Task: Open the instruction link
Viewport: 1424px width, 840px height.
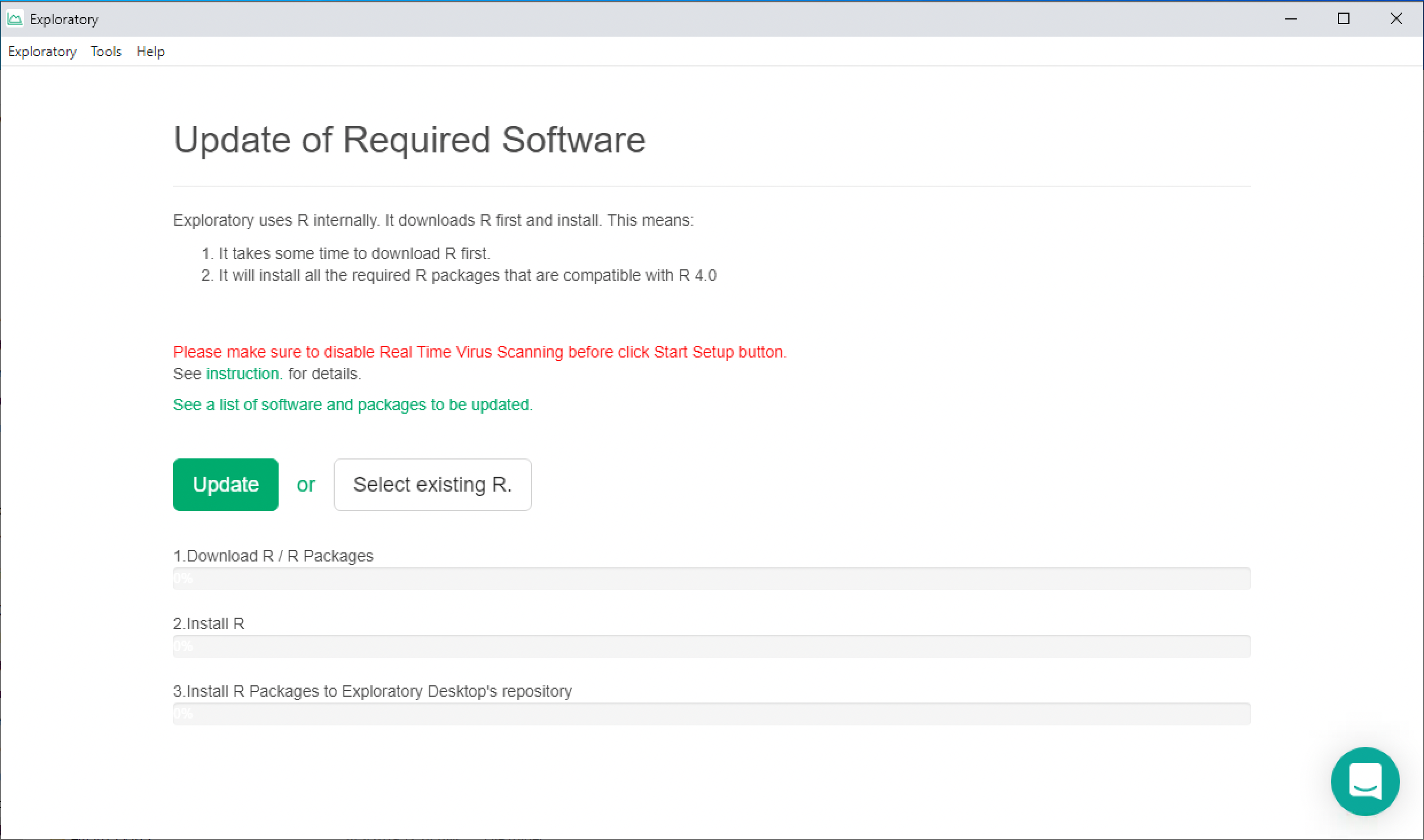Action: coord(244,374)
